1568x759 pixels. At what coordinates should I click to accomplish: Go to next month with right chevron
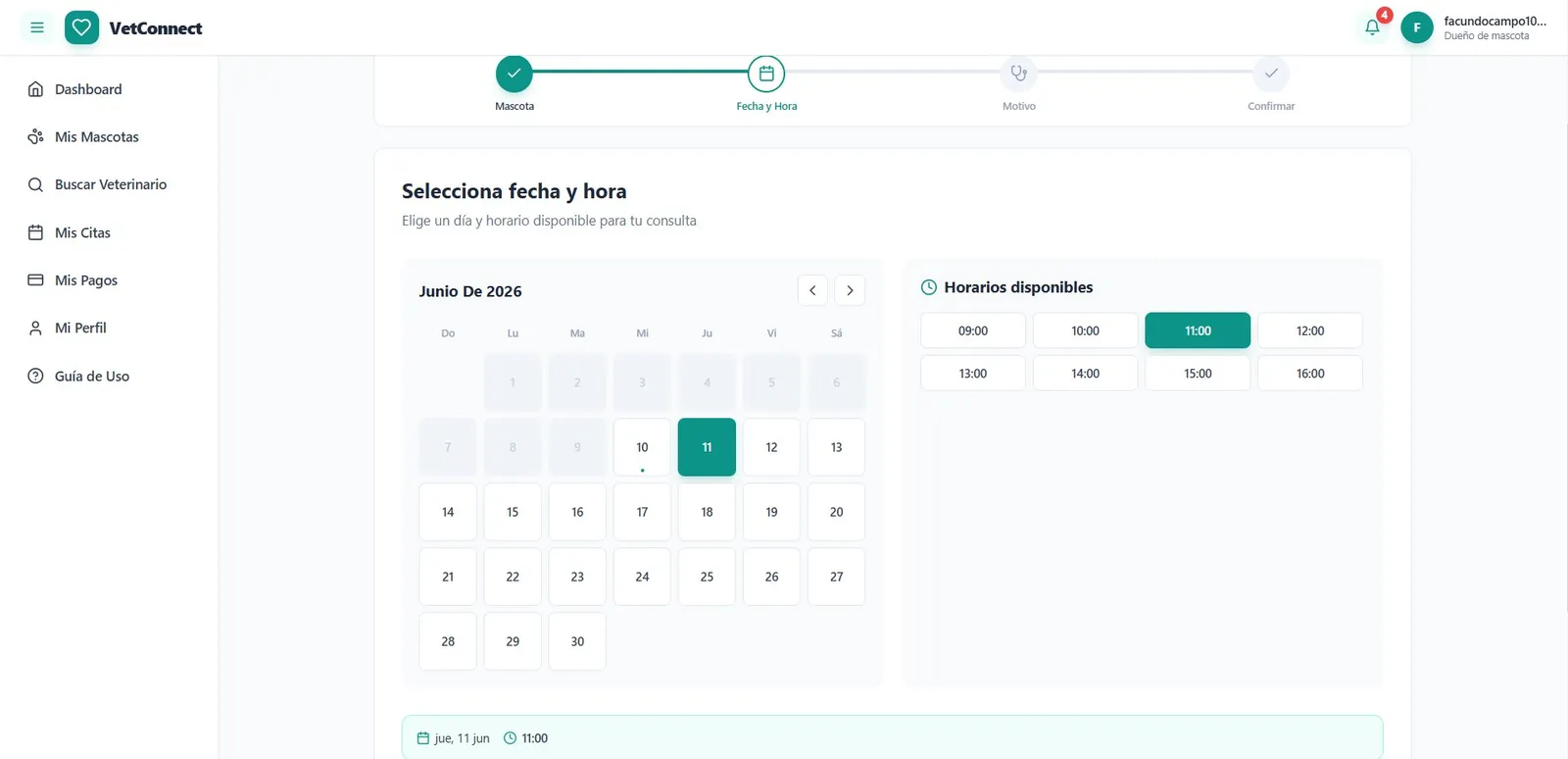pyautogui.click(x=850, y=290)
